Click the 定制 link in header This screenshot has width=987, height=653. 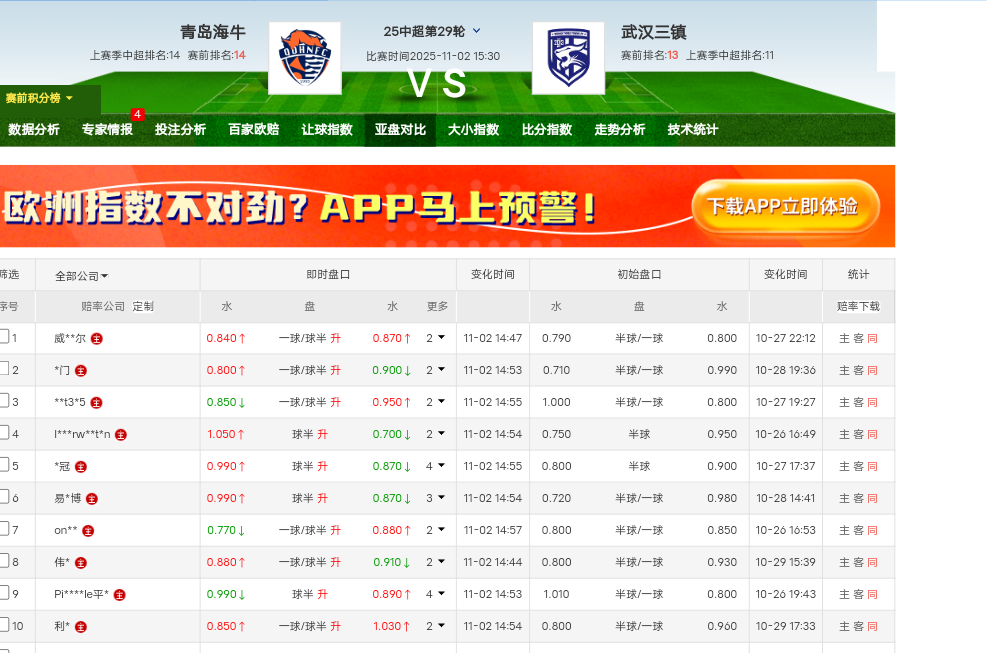[x=143, y=306]
